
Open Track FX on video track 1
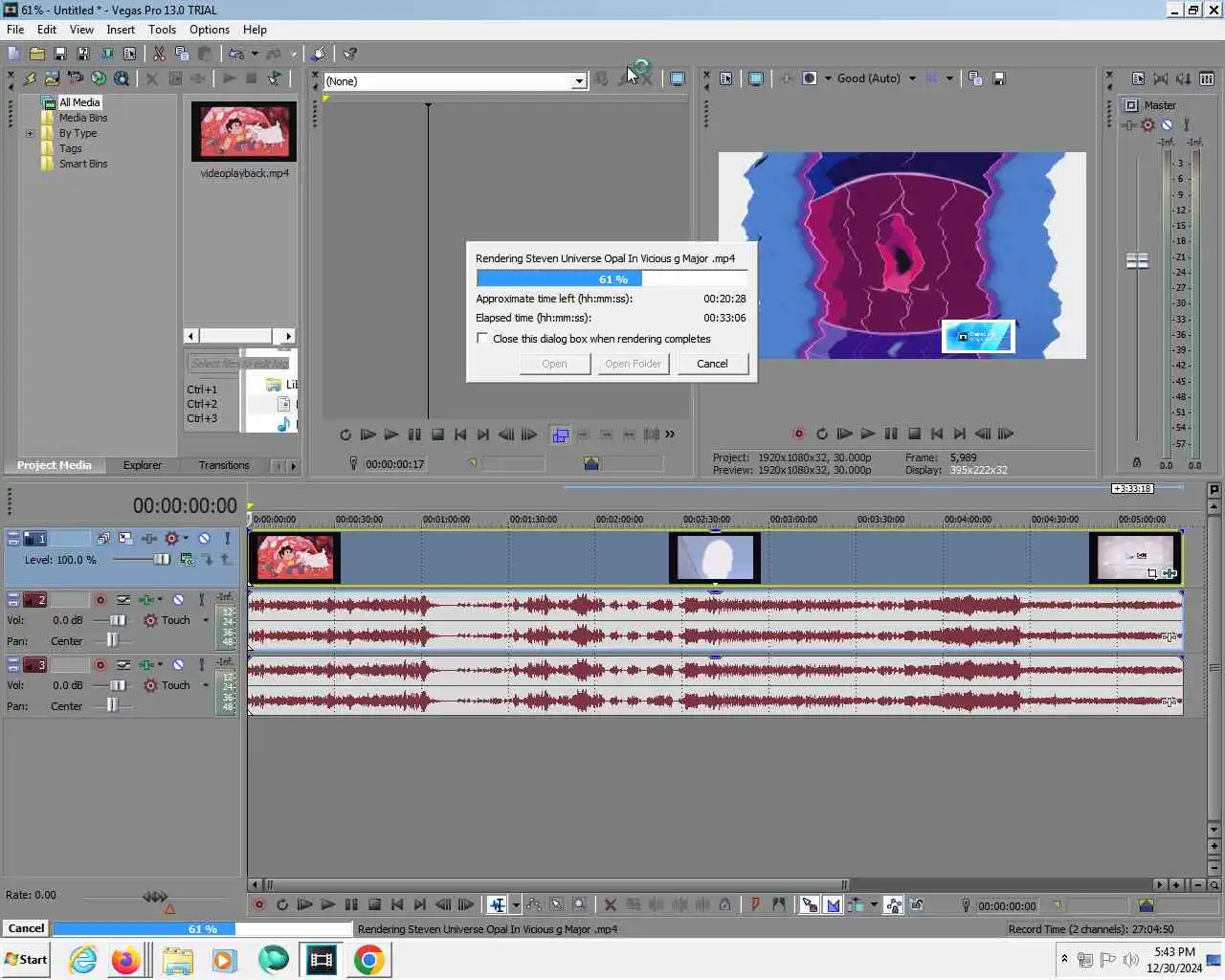tap(149, 539)
